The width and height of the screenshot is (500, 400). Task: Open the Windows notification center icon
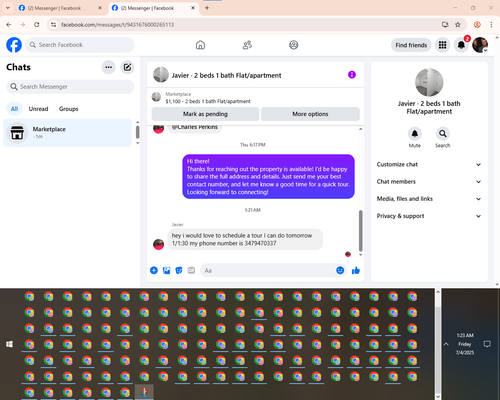point(487,344)
